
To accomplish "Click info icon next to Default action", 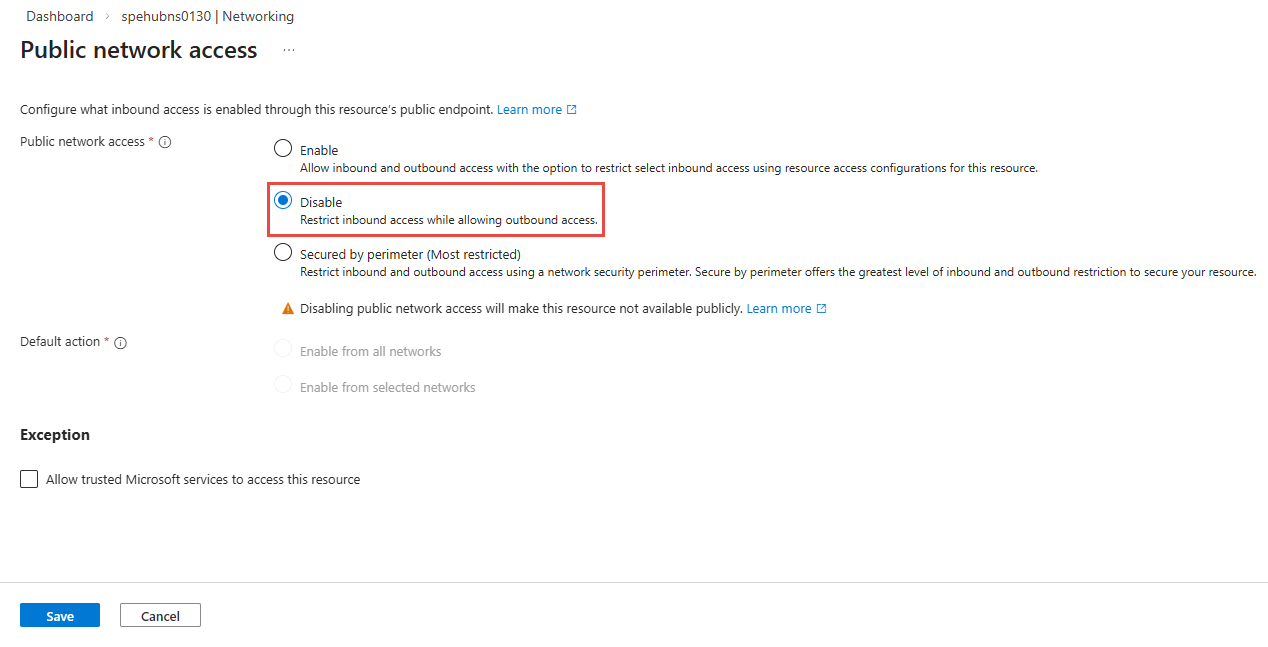I will click(121, 343).
